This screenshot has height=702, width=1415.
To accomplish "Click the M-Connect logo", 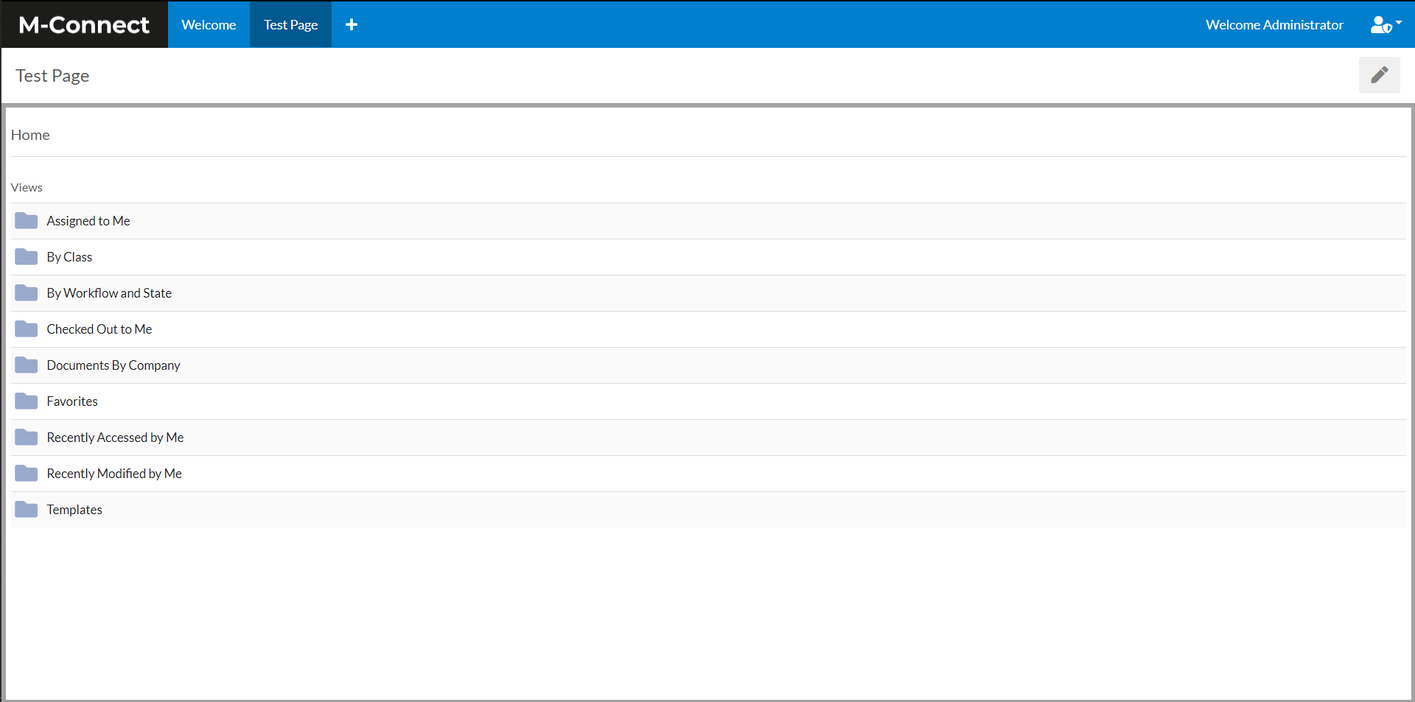I will 83,24.
